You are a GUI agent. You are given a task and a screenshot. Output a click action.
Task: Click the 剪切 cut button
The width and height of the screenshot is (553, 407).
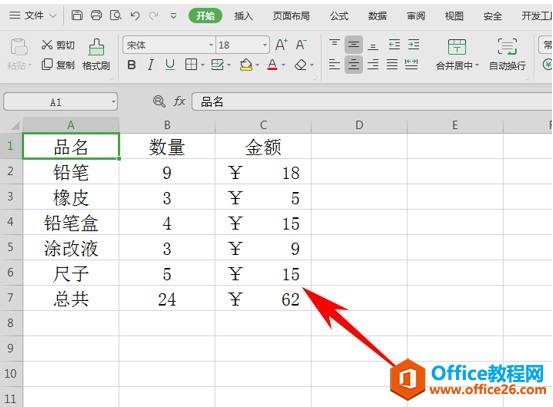click(x=58, y=45)
